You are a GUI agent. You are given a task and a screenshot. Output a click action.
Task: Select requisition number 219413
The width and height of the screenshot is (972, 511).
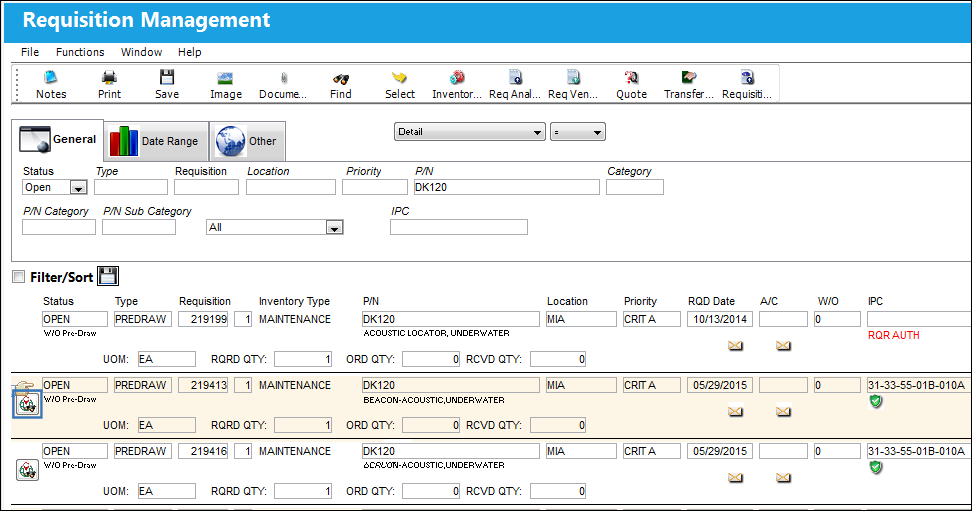(x=203, y=385)
